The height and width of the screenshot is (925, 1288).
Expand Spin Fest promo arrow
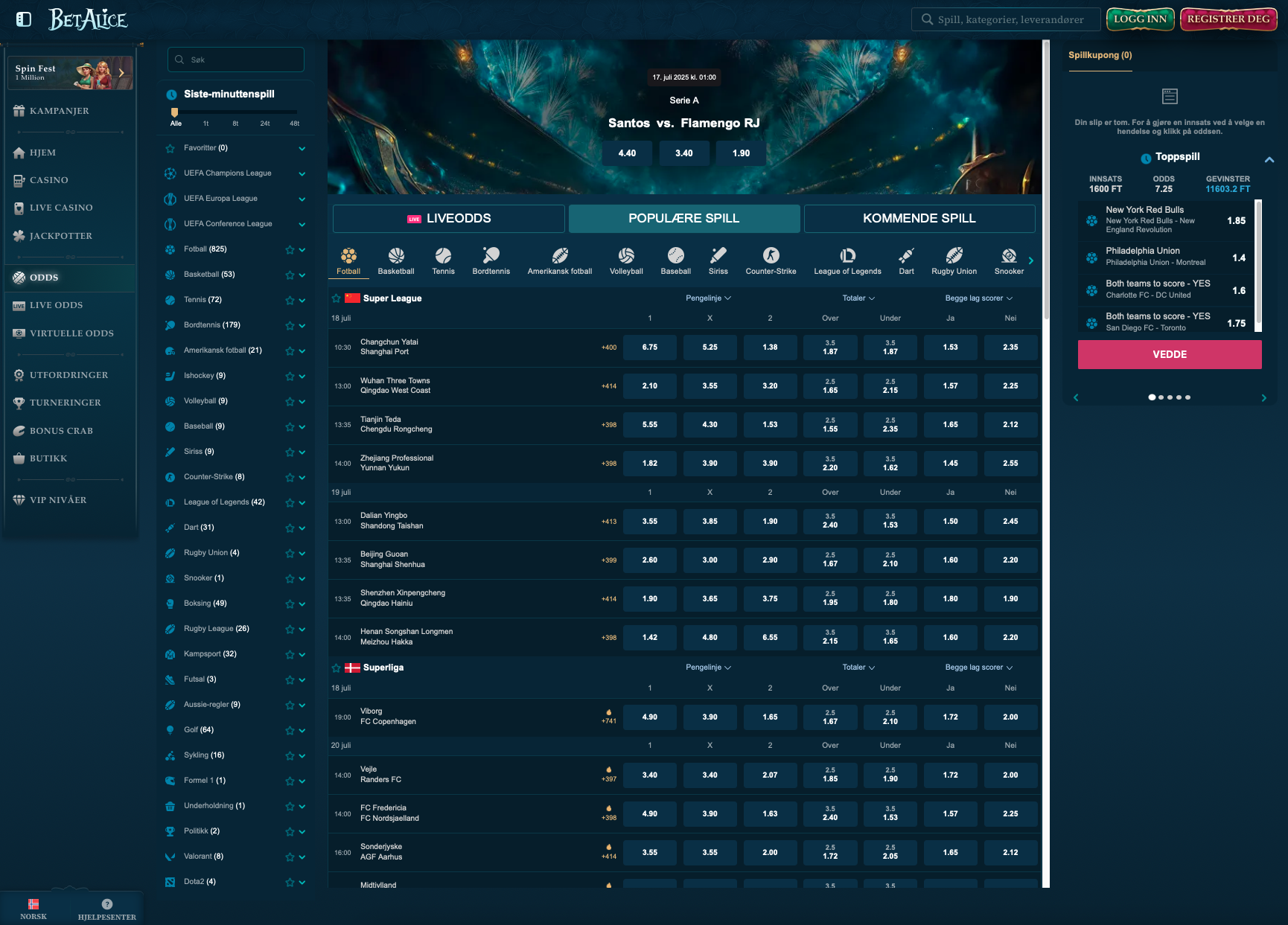pos(121,73)
